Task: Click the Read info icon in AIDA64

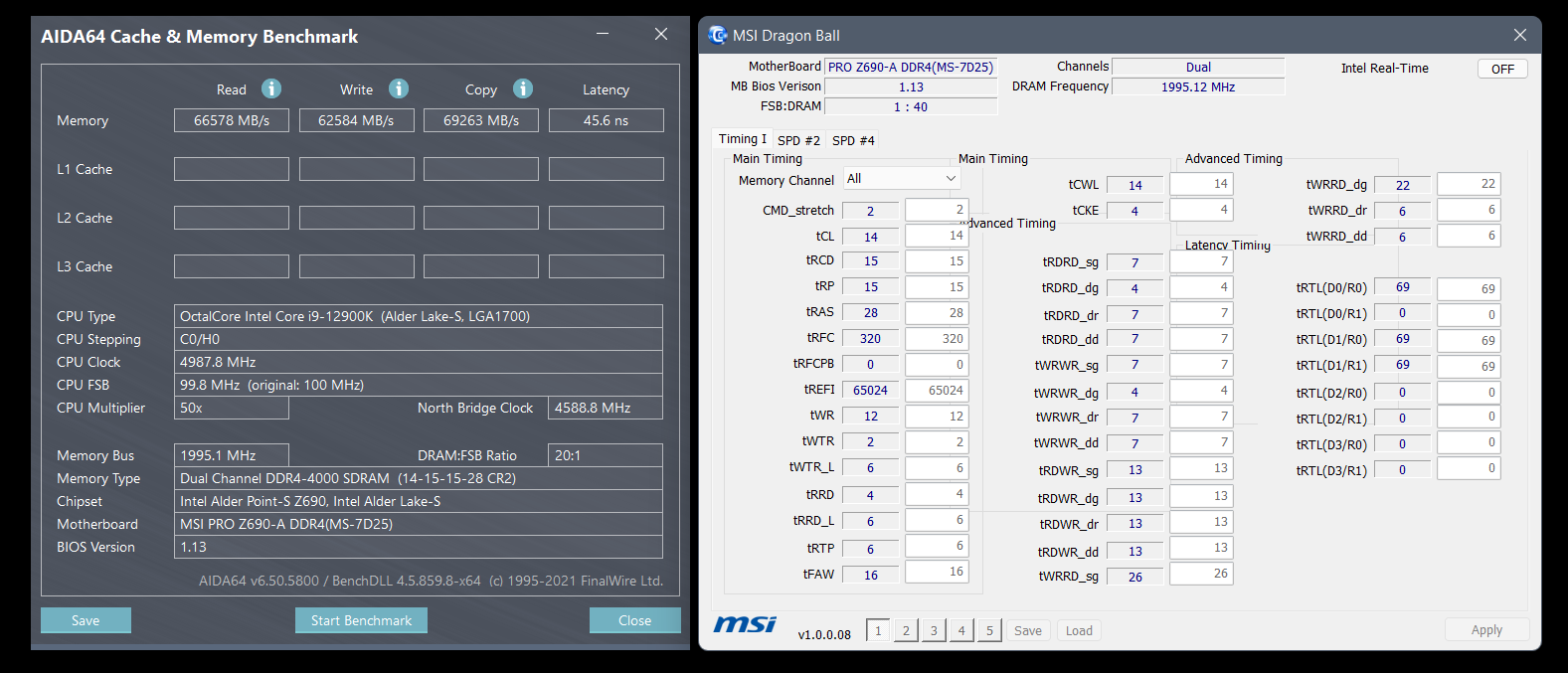Action: pos(271,88)
